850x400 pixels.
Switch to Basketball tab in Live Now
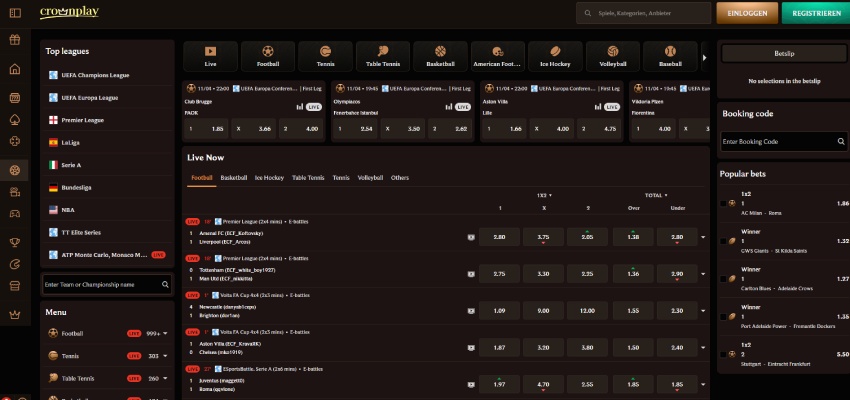point(234,178)
